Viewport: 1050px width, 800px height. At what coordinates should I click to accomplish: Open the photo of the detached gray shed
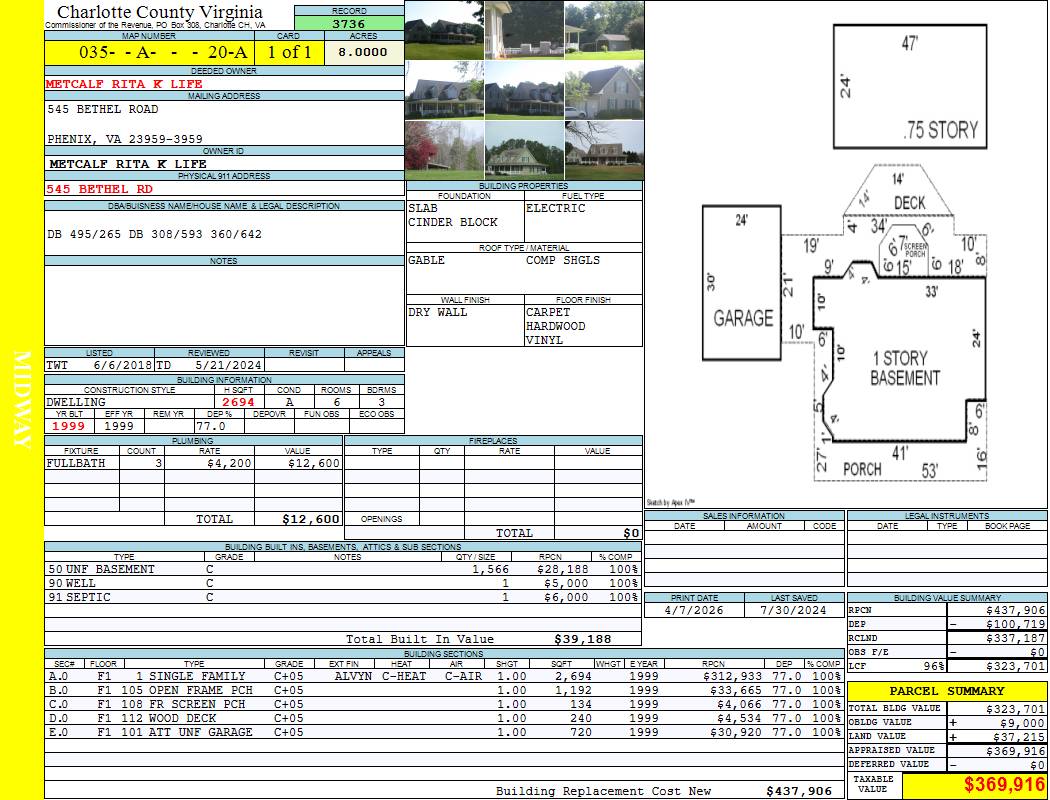pos(604,30)
